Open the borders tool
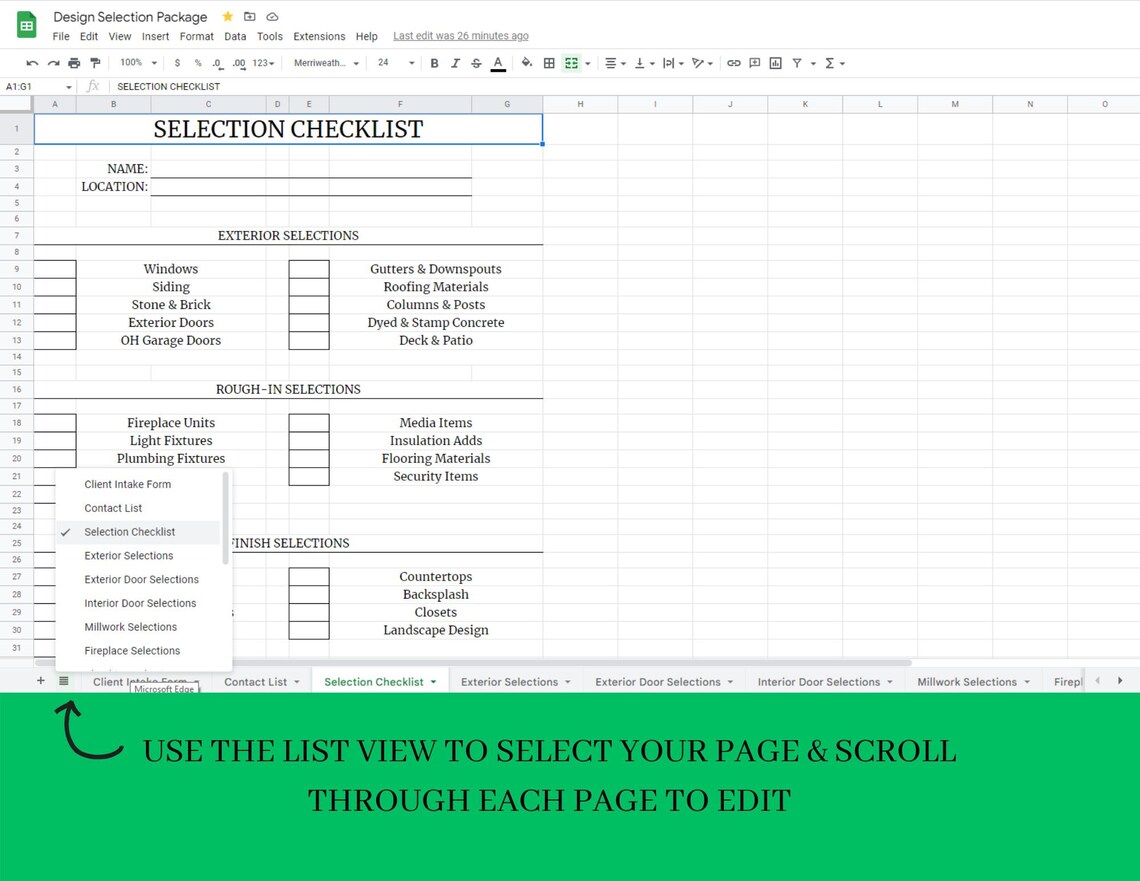 pyautogui.click(x=549, y=63)
